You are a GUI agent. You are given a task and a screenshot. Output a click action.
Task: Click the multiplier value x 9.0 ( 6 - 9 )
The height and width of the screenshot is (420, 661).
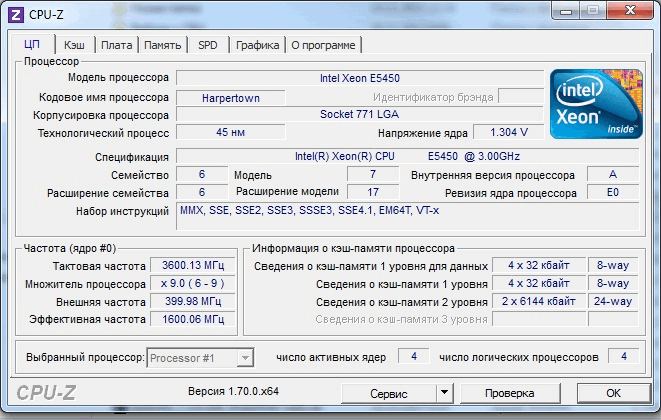coord(193,283)
